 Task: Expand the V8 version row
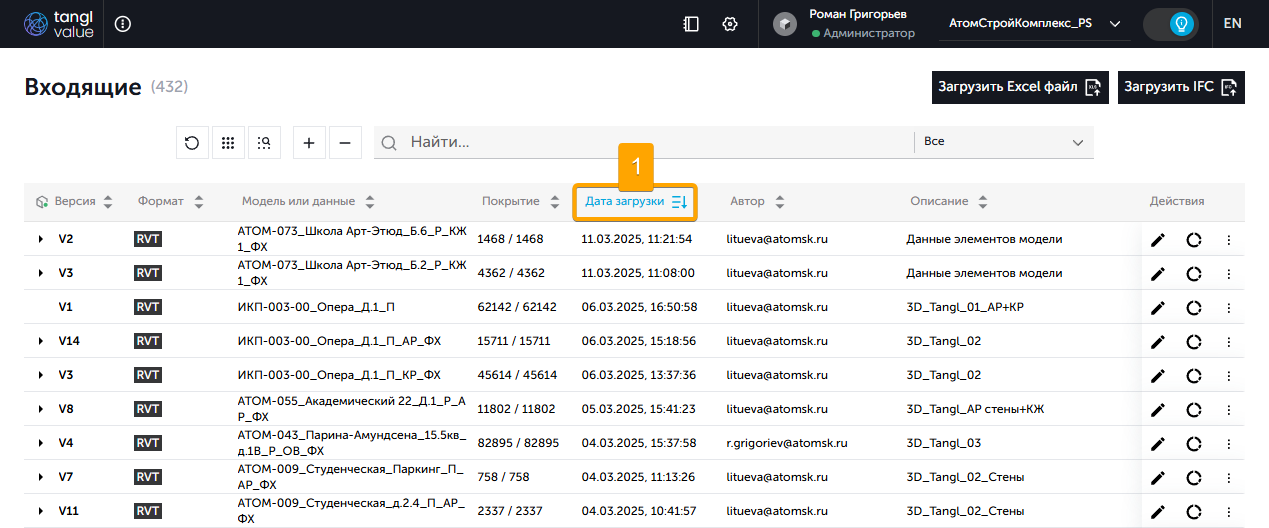41,409
